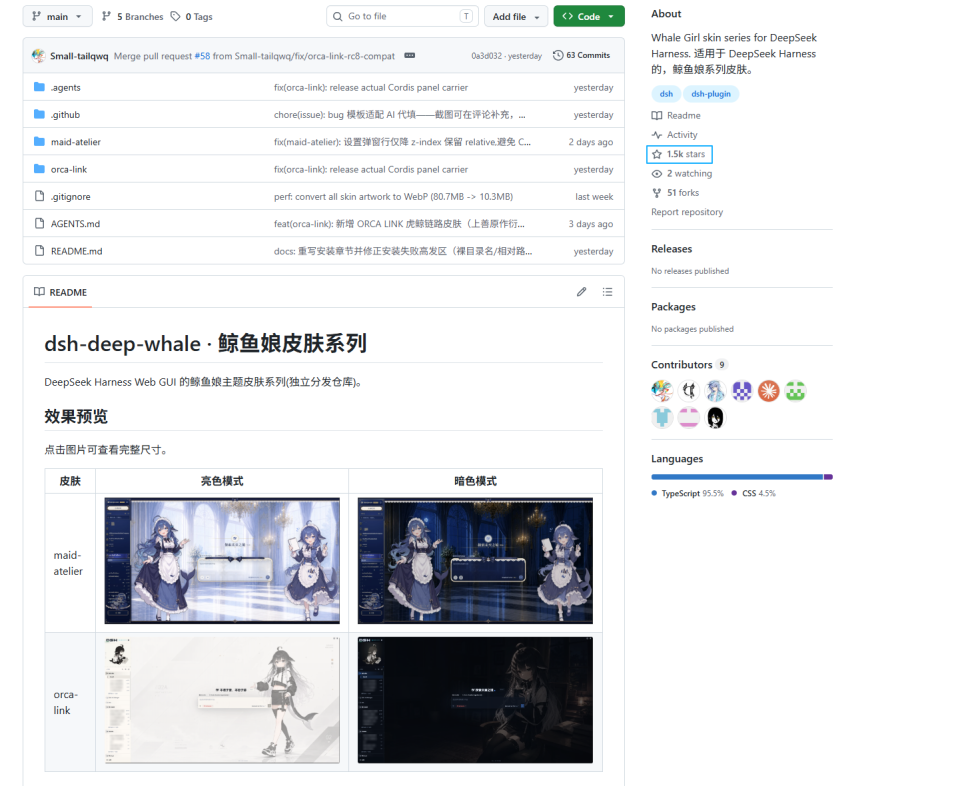This screenshot has height=786, width=960.
Task: Open the Readme link in About
Action: (x=677, y=115)
